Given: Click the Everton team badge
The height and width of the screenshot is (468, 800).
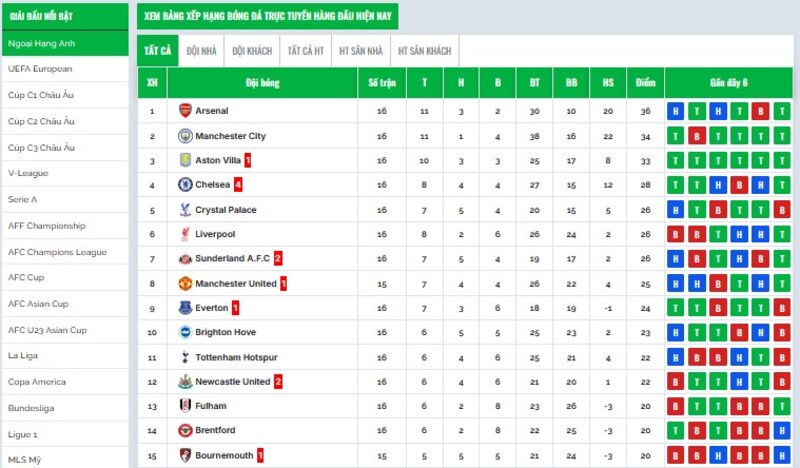Looking at the screenshot, I should coord(185,308).
